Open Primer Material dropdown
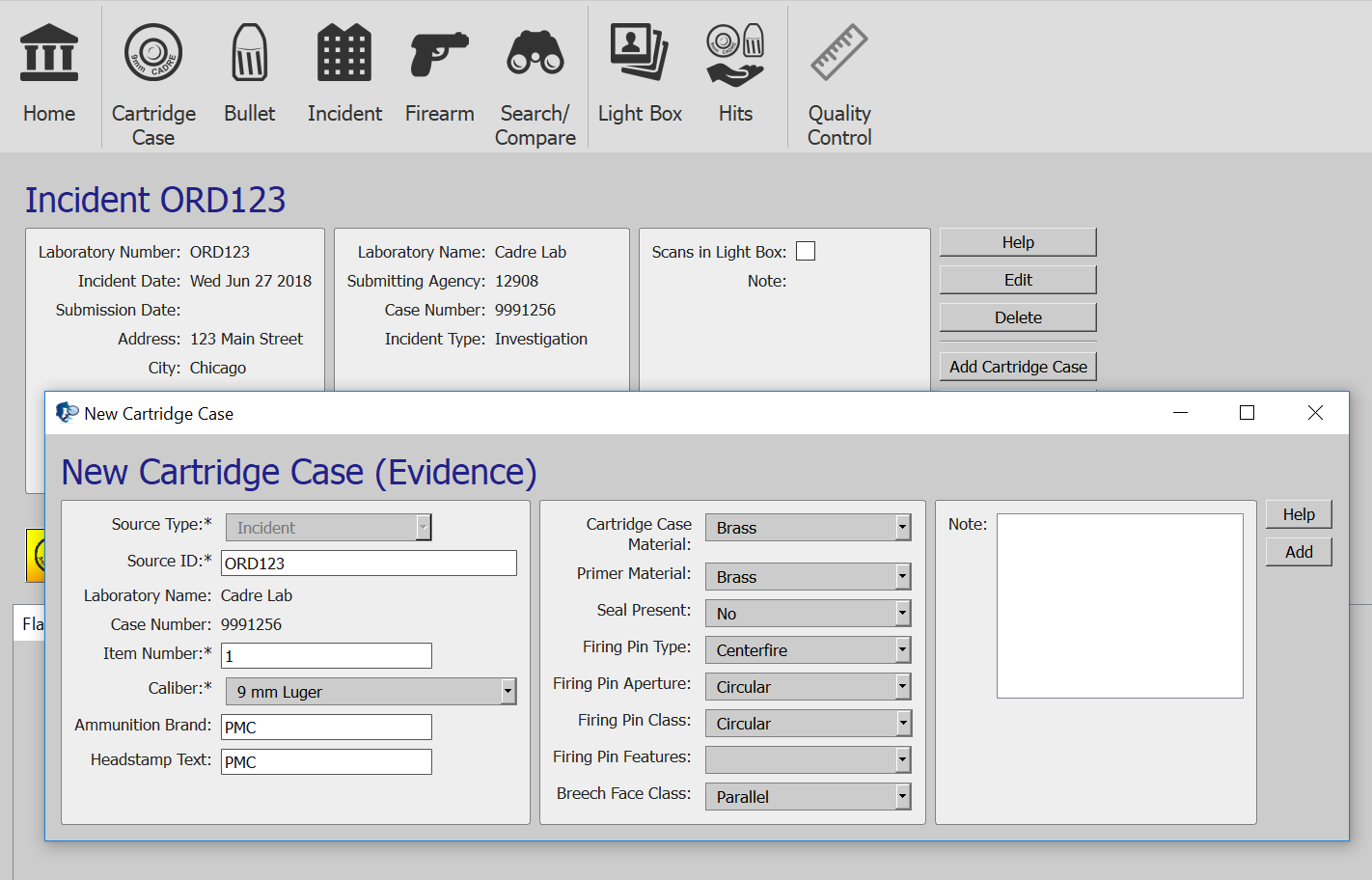 pos(809,577)
